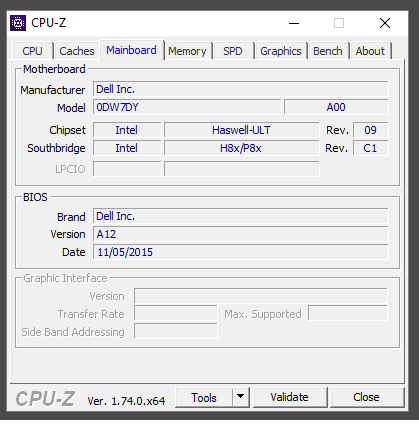Go to the SPD tab

pyautogui.click(x=233, y=51)
